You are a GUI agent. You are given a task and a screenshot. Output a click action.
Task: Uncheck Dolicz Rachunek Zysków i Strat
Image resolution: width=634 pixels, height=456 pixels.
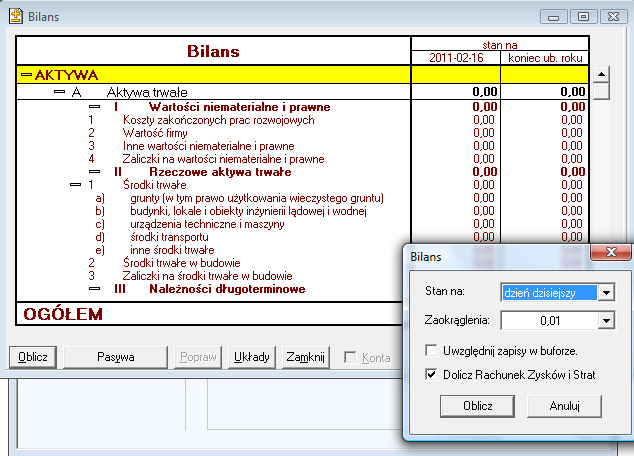(431, 374)
